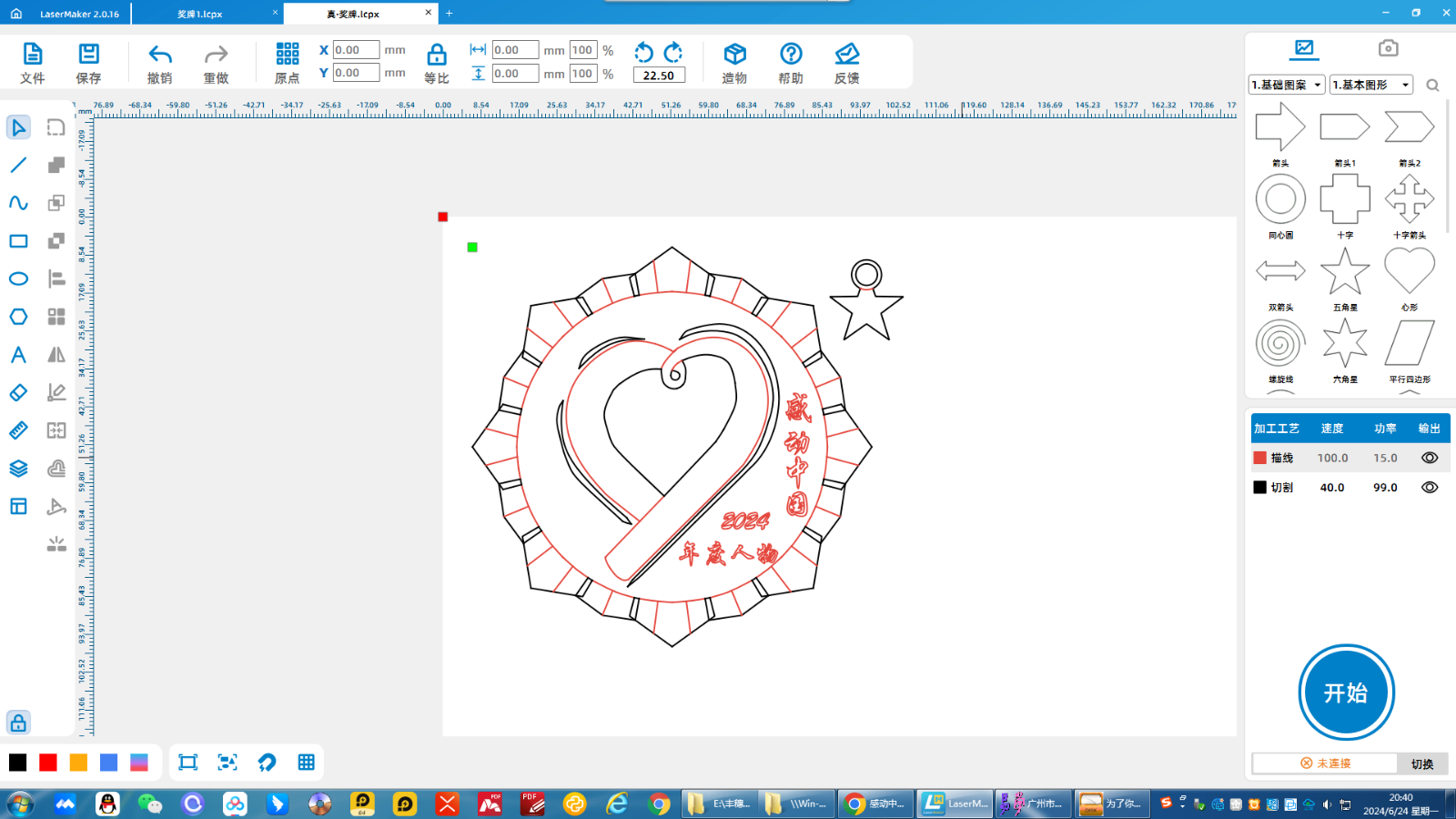Expand the 1.基础图案 category dropdown
The width and height of the screenshot is (1456, 819).
point(1287,85)
